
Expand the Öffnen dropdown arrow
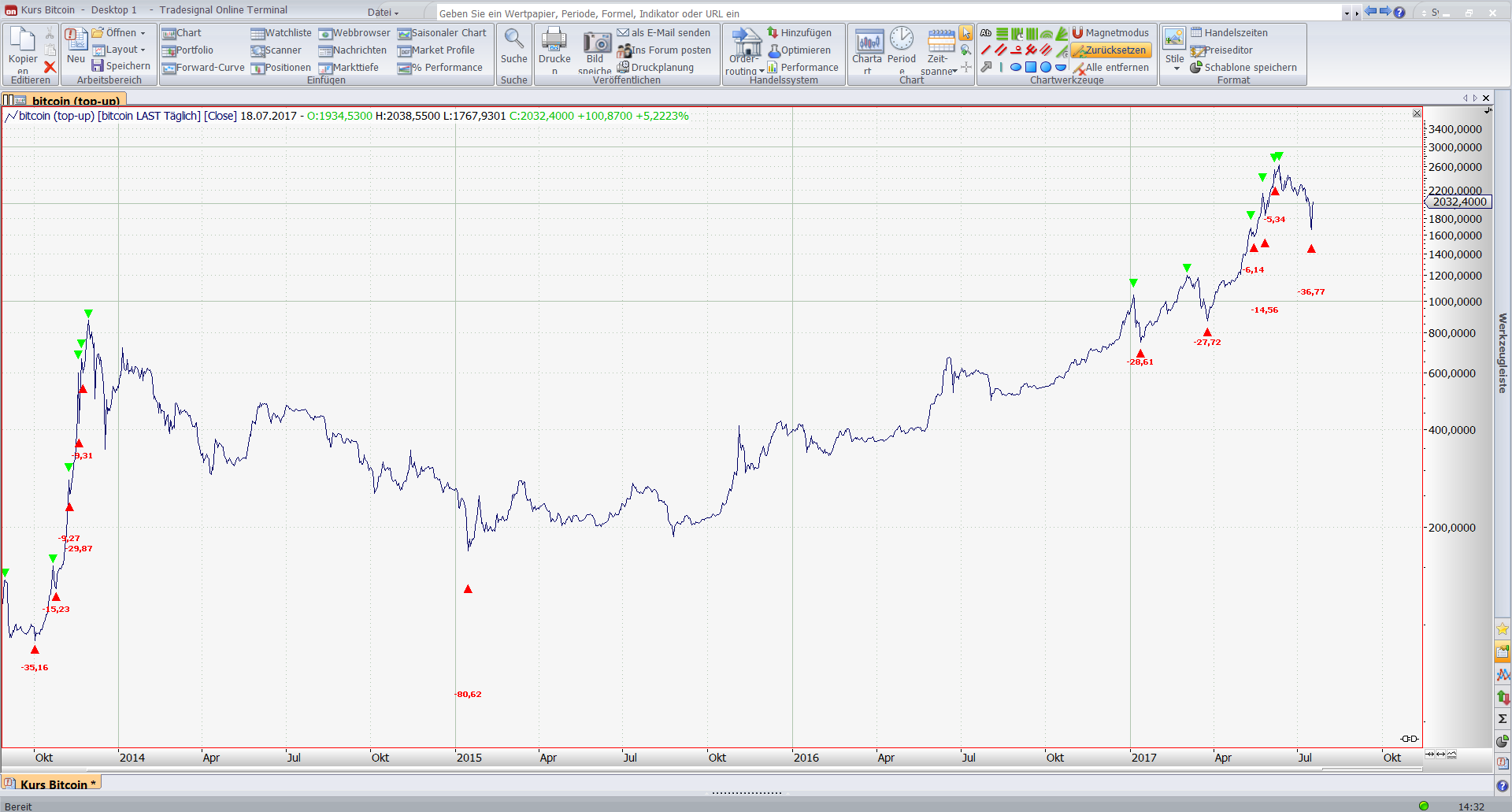143,33
